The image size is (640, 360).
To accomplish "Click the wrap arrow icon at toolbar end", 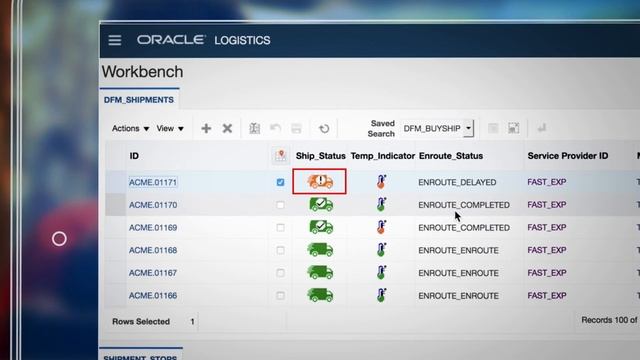I will point(542,128).
